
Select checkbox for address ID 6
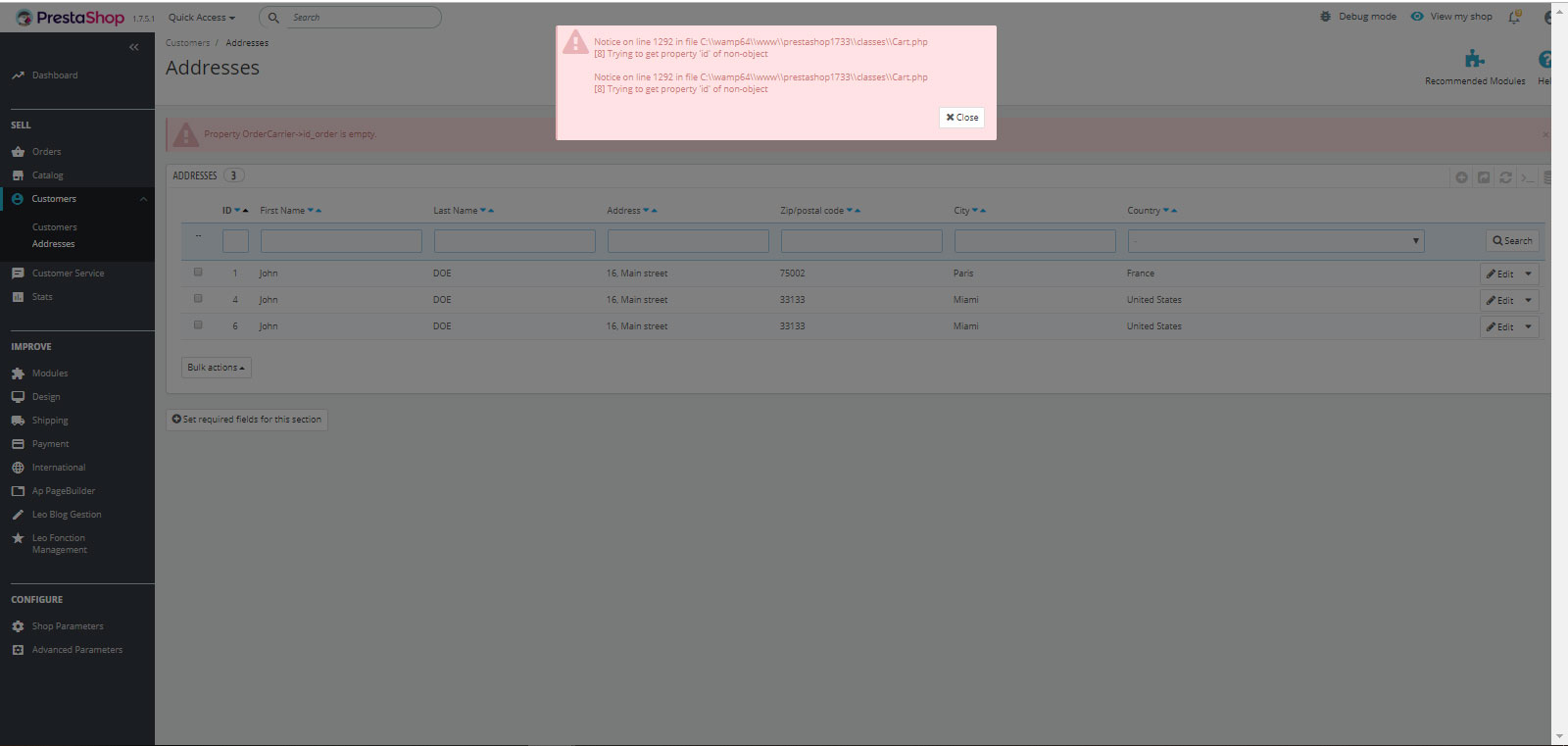tap(198, 325)
